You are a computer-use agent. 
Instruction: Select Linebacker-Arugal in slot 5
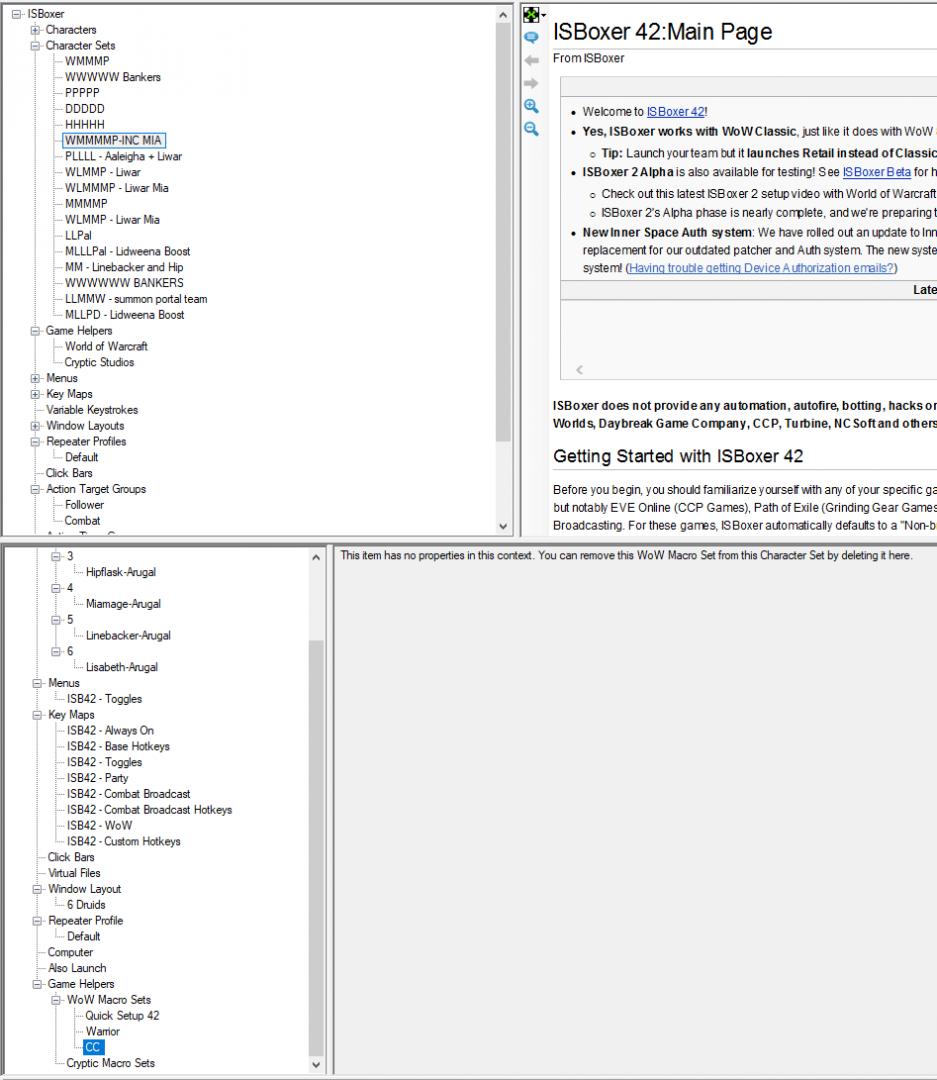128,635
